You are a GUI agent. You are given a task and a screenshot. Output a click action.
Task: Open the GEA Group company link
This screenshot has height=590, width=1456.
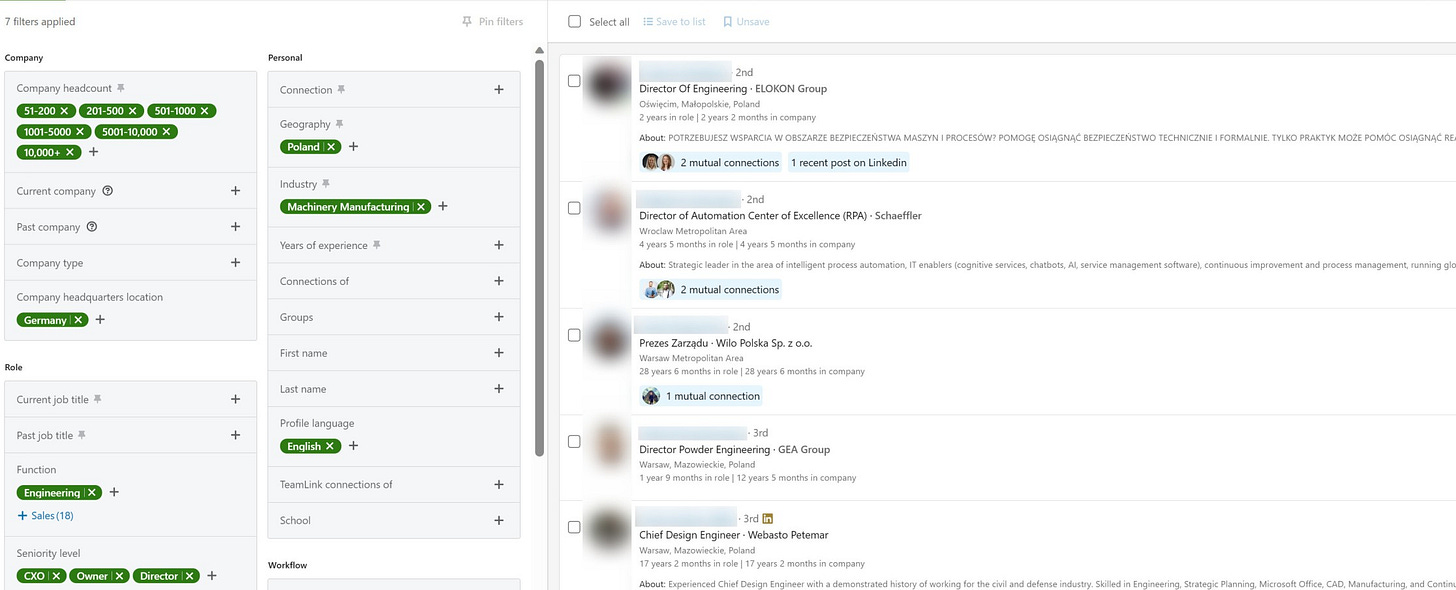[x=804, y=449]
